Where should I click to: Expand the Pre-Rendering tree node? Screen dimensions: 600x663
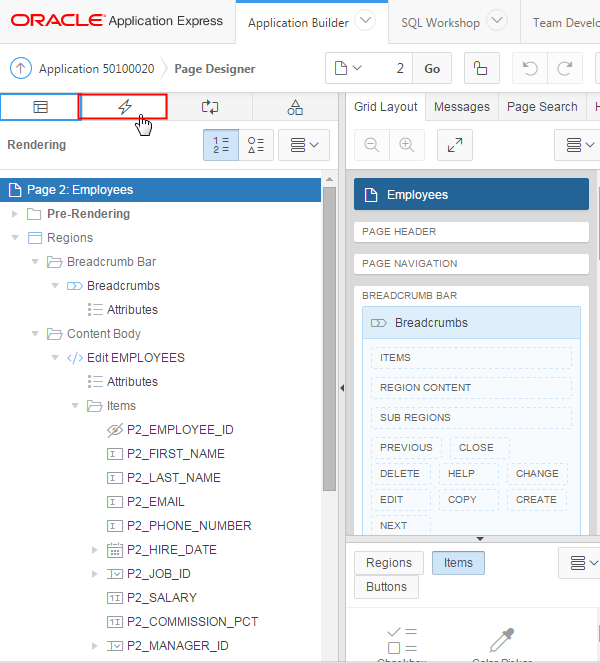(15, 214)
